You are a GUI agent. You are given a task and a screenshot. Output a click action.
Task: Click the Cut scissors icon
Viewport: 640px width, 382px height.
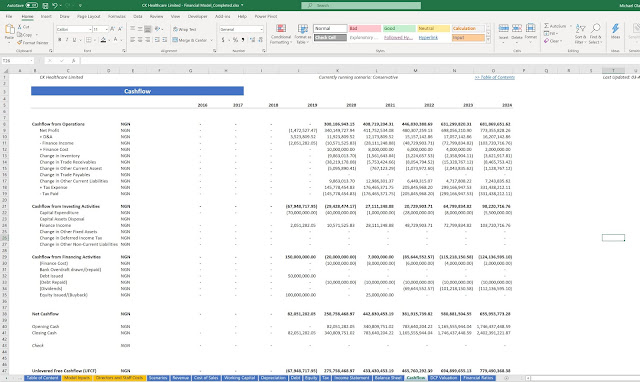[20, 27]
